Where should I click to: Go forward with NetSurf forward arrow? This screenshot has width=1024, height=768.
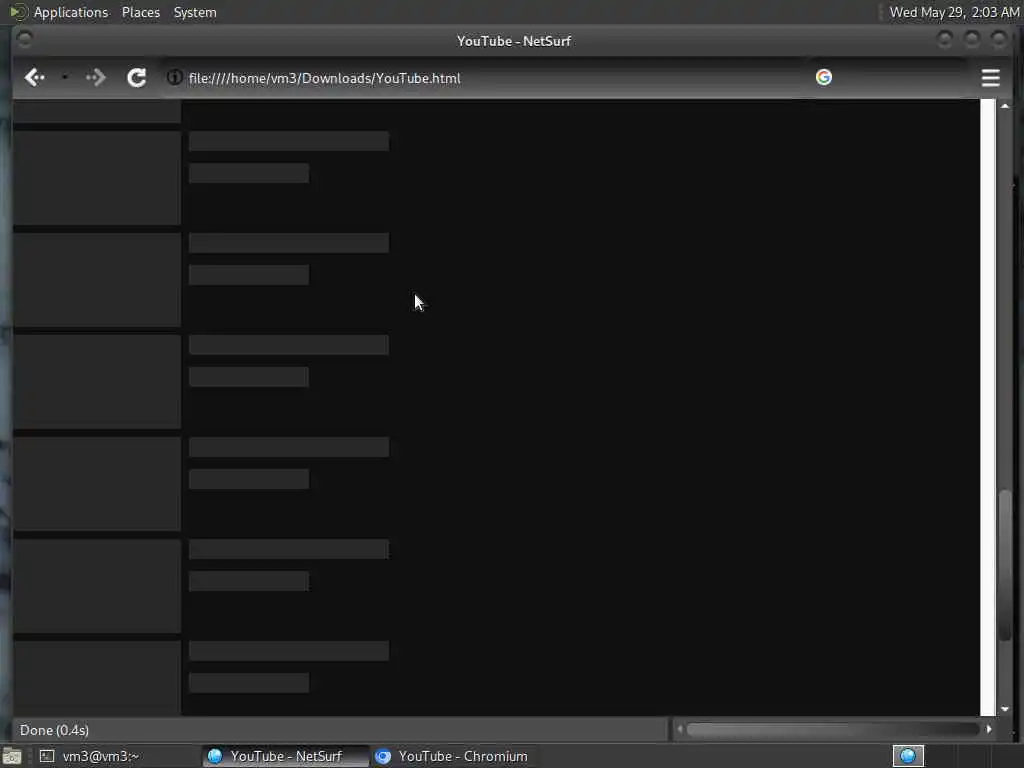pos(95,78)
